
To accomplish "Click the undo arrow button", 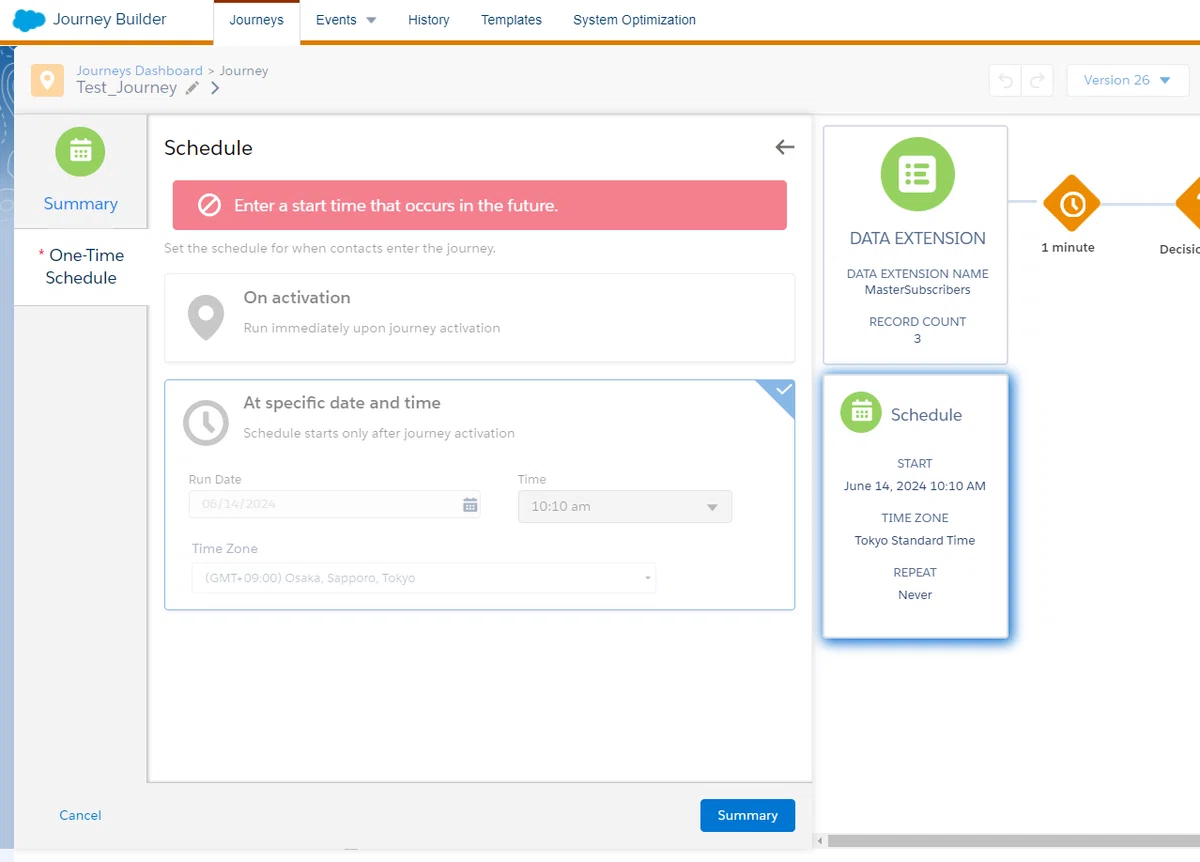I will click(1006, 80).
